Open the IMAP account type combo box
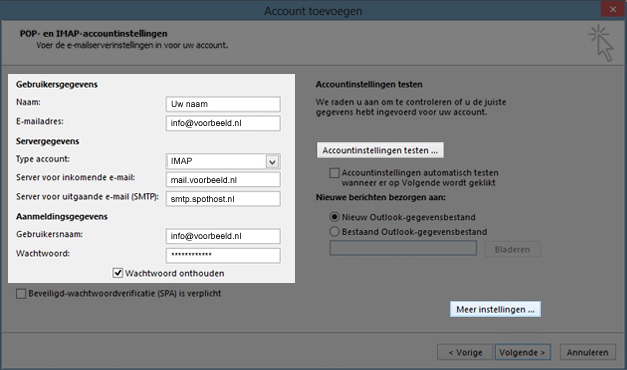 pyautogui.click(x=223, y=161)
